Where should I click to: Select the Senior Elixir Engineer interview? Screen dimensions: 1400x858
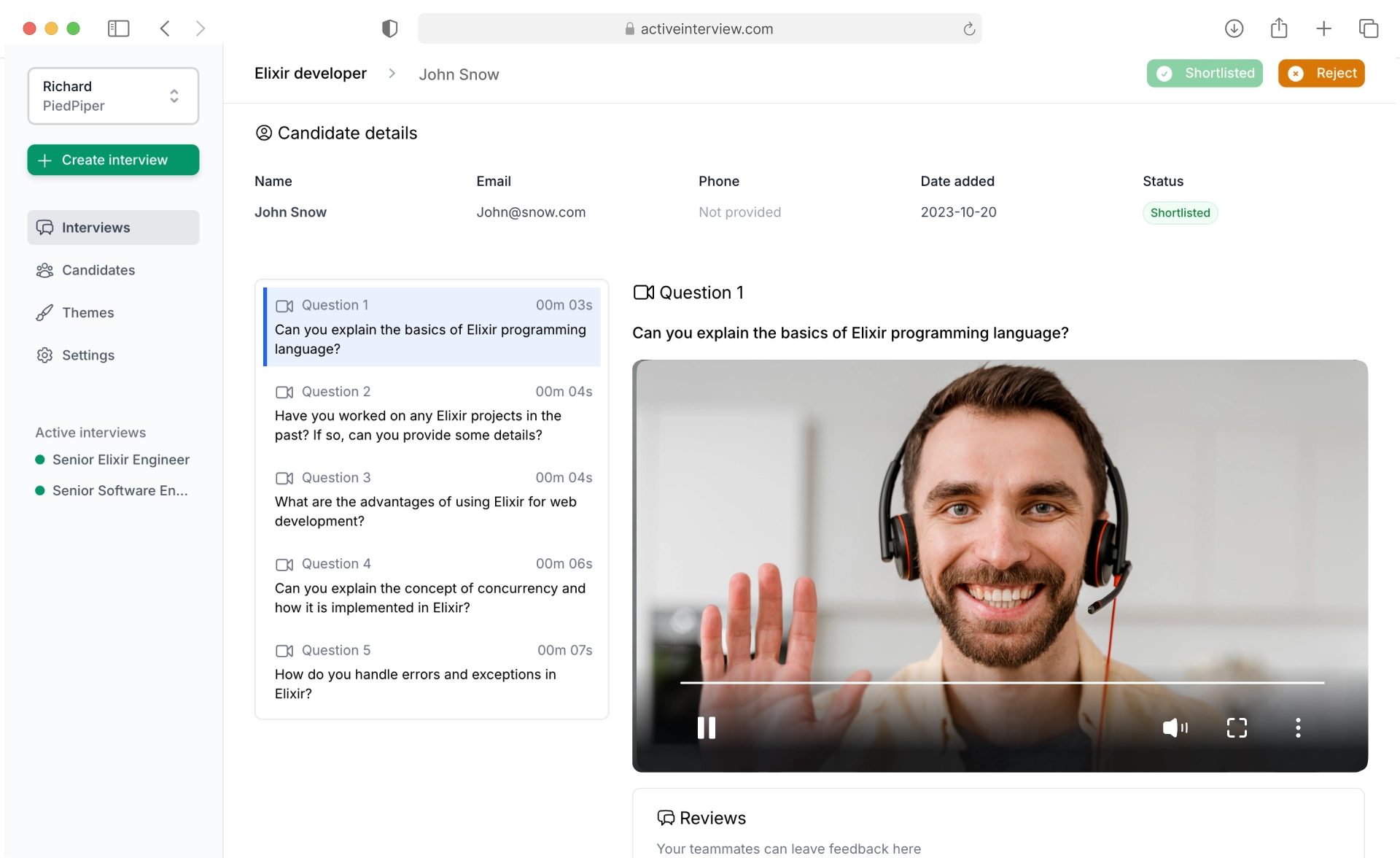tap(120, 460)
